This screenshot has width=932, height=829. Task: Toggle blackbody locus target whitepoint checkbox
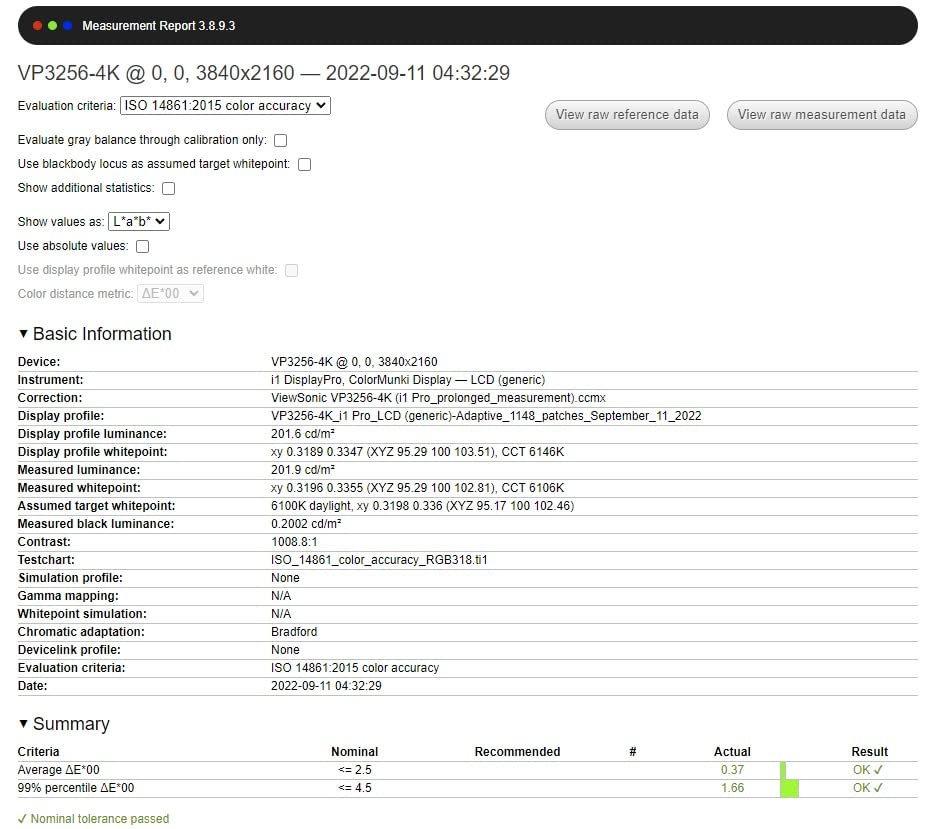305,164
